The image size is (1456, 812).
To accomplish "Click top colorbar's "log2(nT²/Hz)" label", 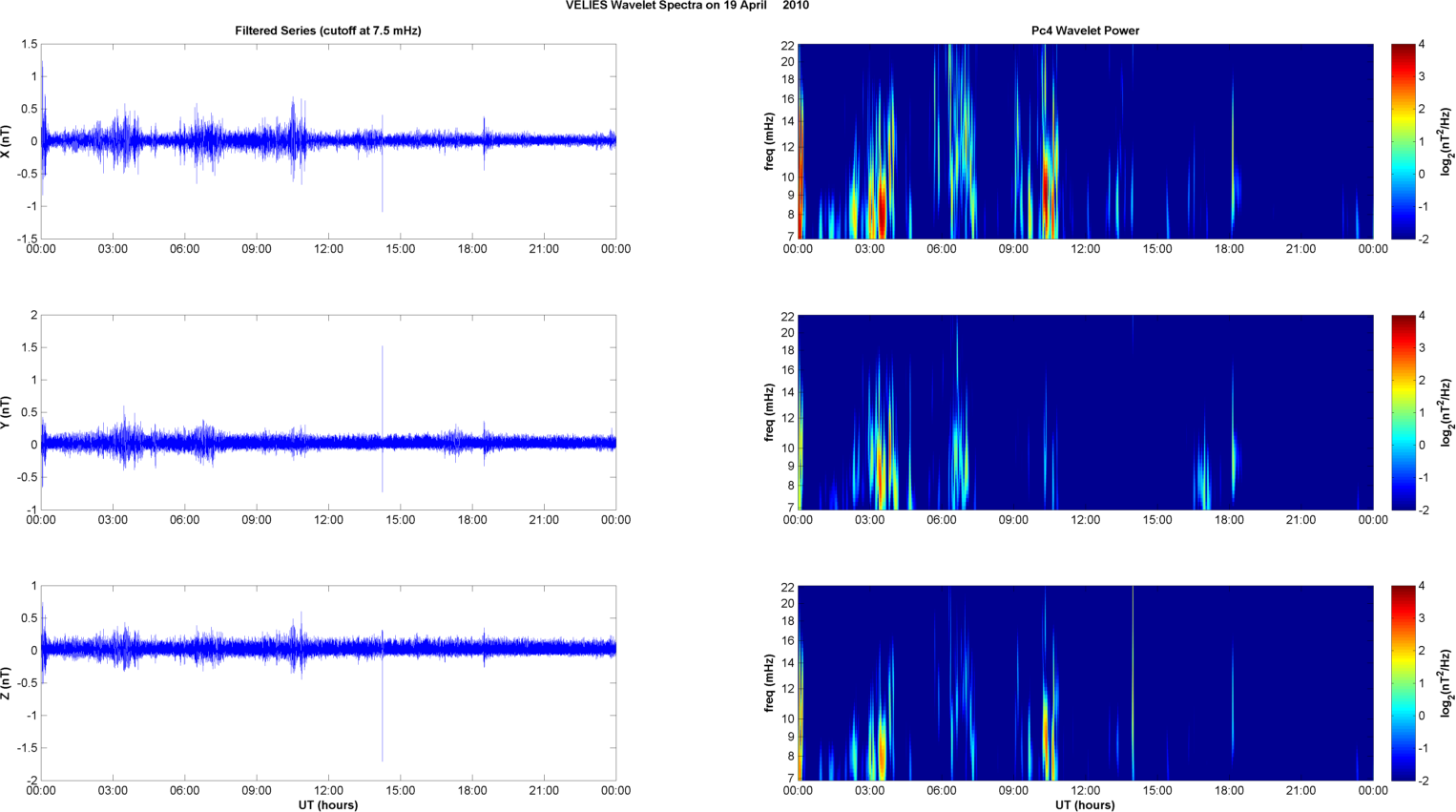I will pyautogui.click(x=1446, y=141).
